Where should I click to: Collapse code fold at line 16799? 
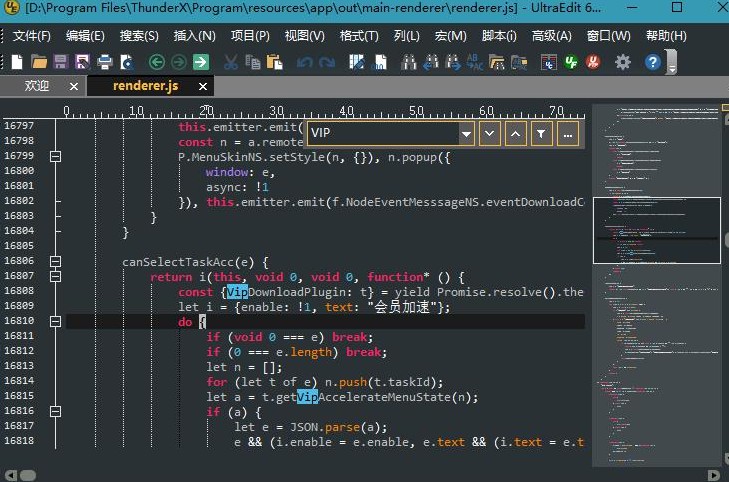tap(55, 156)
